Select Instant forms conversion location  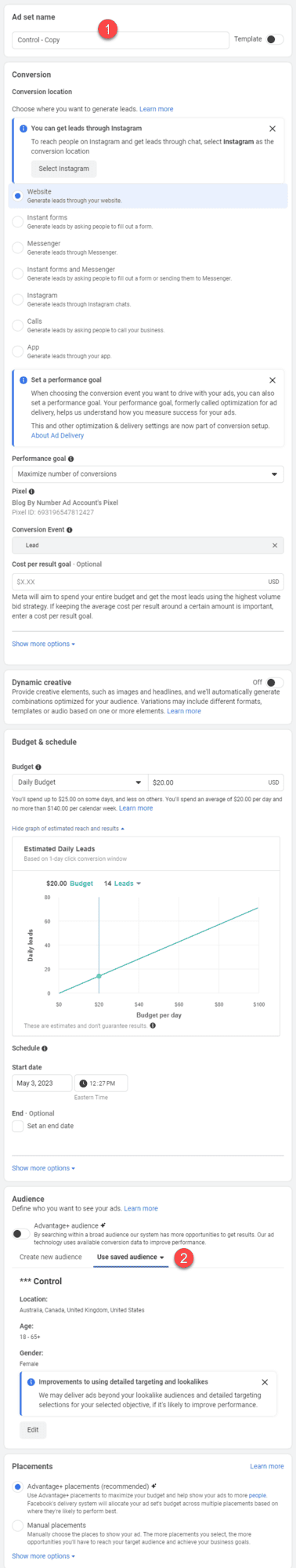pyautogui.click(x=17, y=222)
